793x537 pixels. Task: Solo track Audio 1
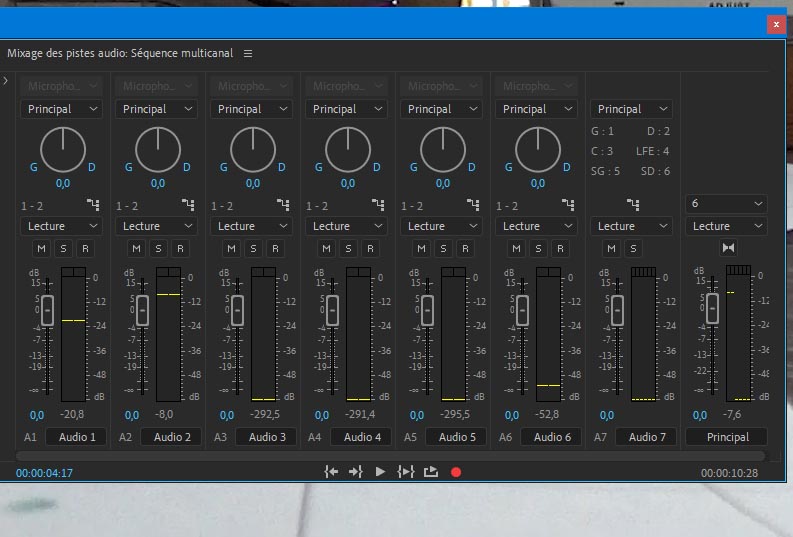[63, 248]
